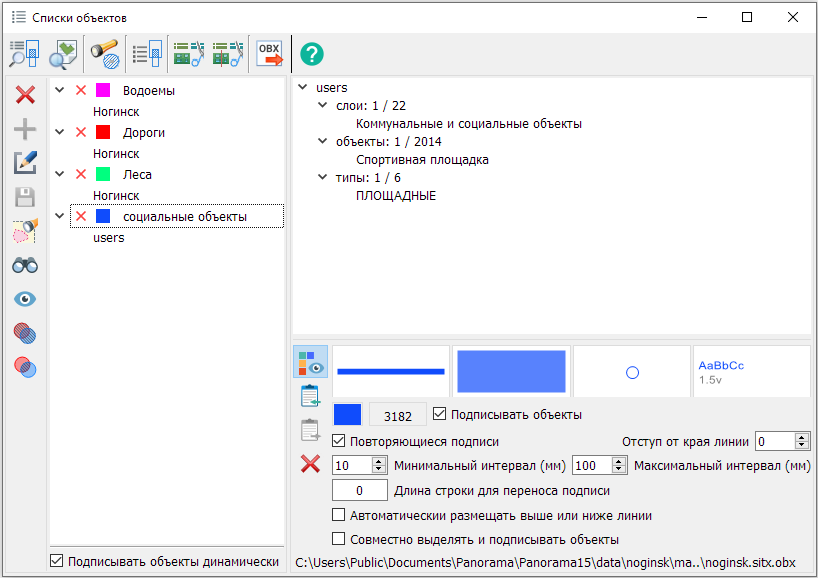Click the flashlight highlight icon in toolbar
The height and width of the screenshot is (578, 818).
coord(104,53)
